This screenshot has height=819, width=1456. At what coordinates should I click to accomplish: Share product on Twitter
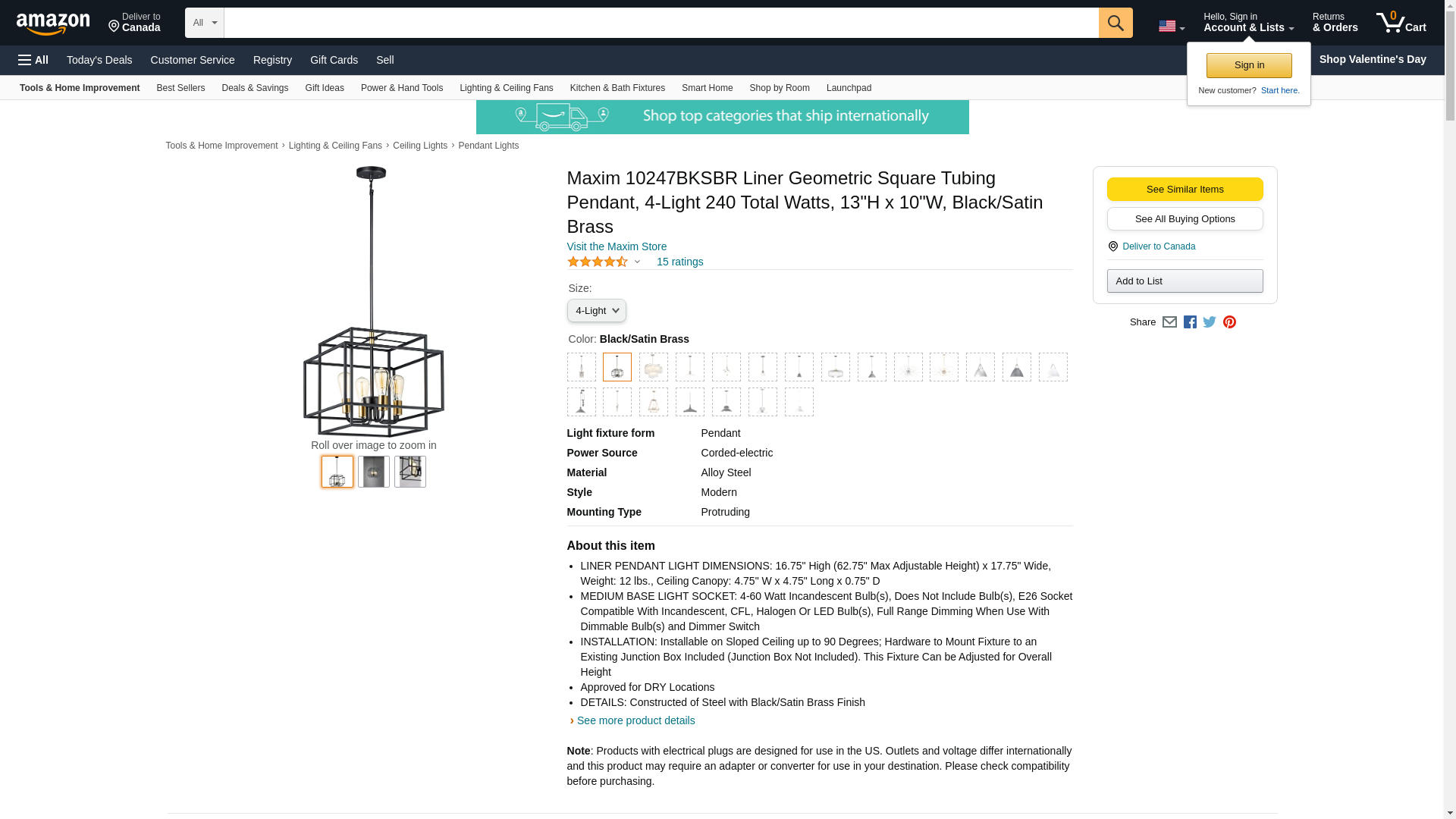coord(1210,322)
